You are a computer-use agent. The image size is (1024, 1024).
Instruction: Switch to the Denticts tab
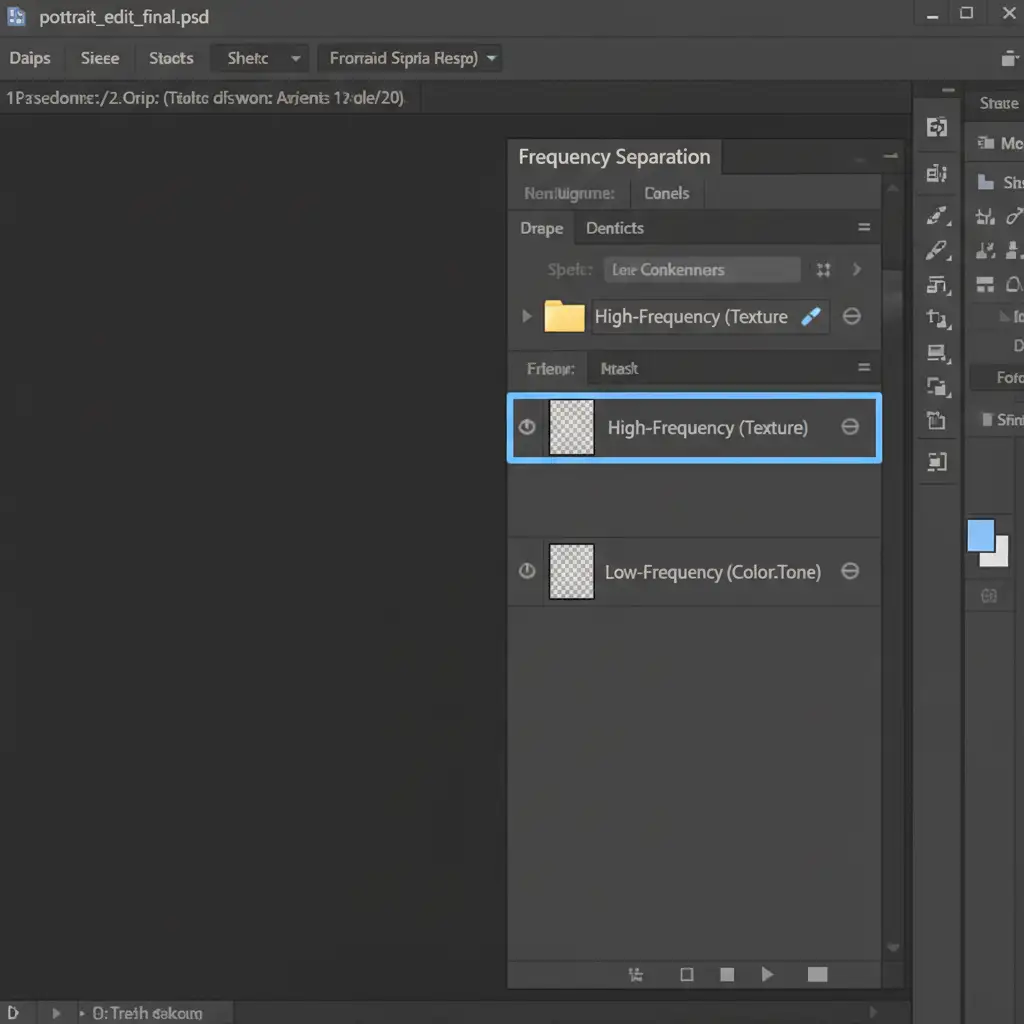pos(614,228)
